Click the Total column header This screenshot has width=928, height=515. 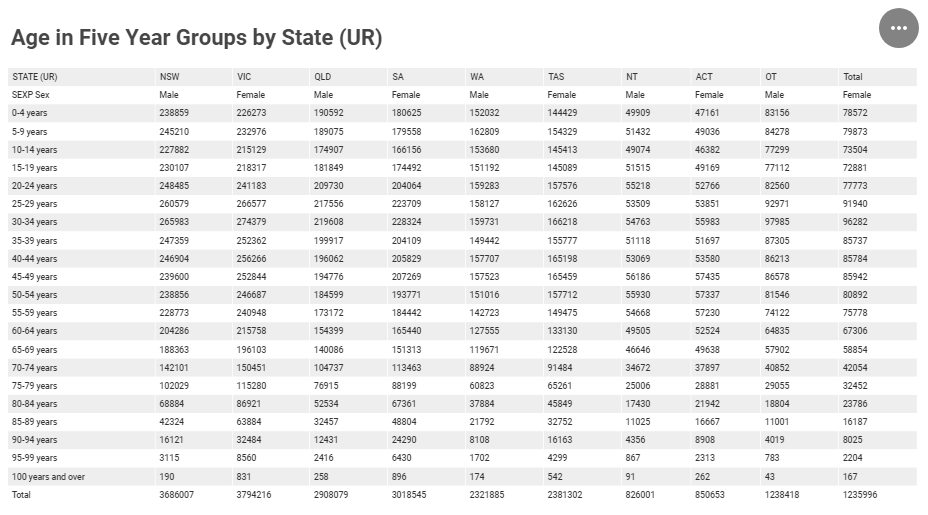click(x=852, y=77)
